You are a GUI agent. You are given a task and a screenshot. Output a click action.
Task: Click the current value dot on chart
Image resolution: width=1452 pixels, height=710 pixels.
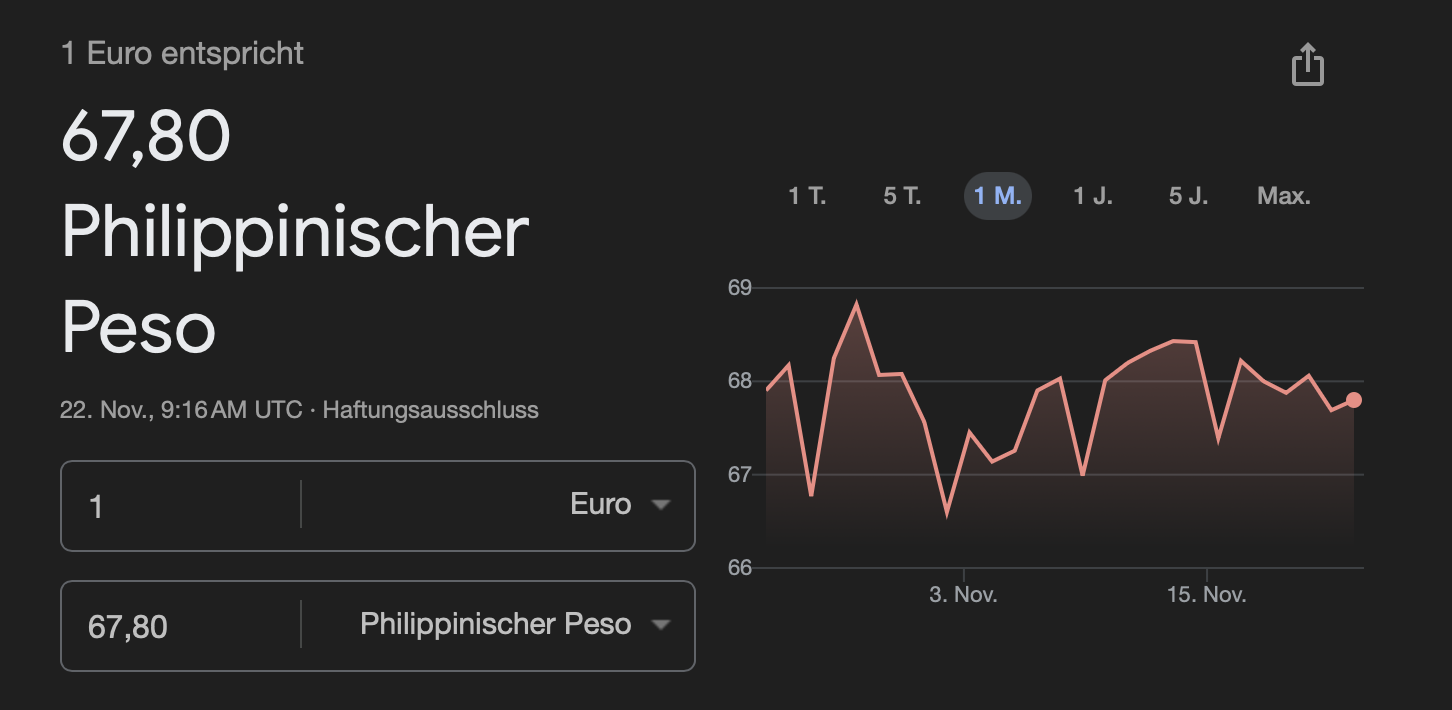tap(1354, 400)
